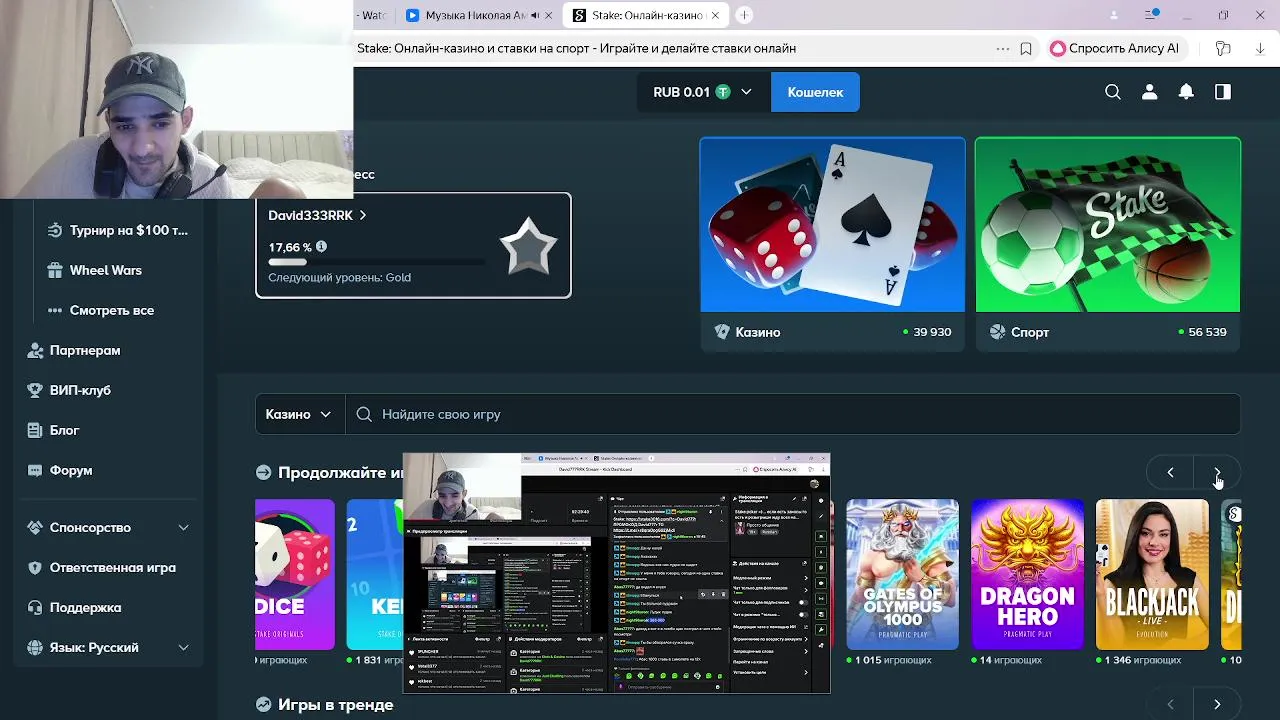Click the Поддержка headset icon
The width and height of the screenshot is (1280, 720).
point(35,607)
